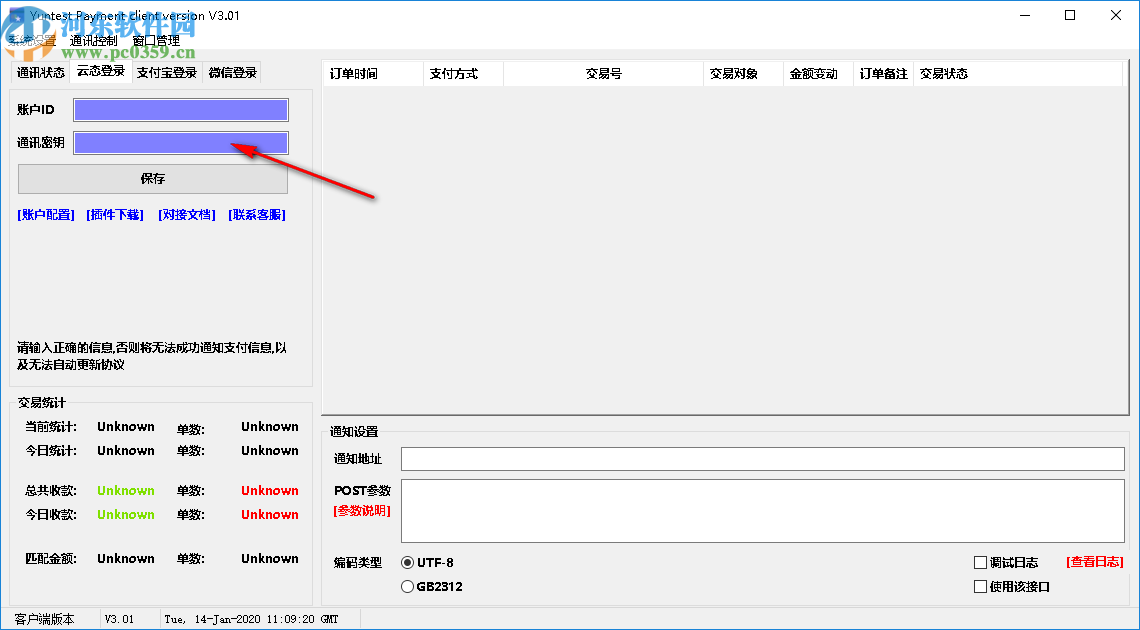Open the 插件下载 link
1140x630 pixels.
(114, 214)
